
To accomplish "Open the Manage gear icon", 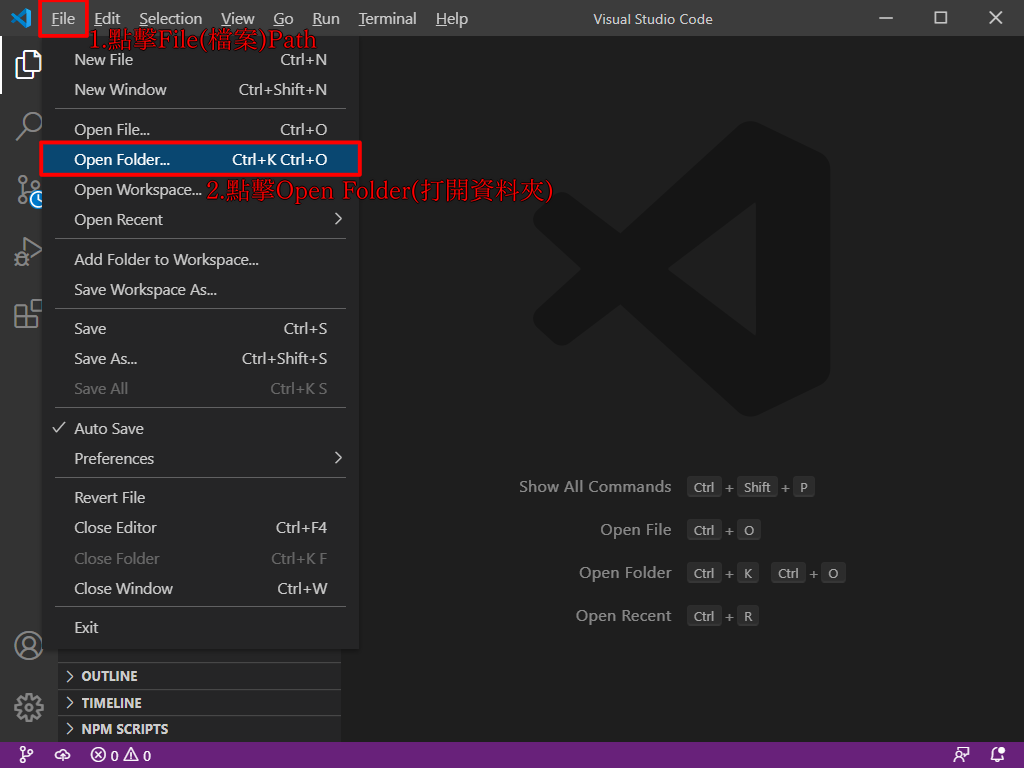I will [x=29, y=707].
